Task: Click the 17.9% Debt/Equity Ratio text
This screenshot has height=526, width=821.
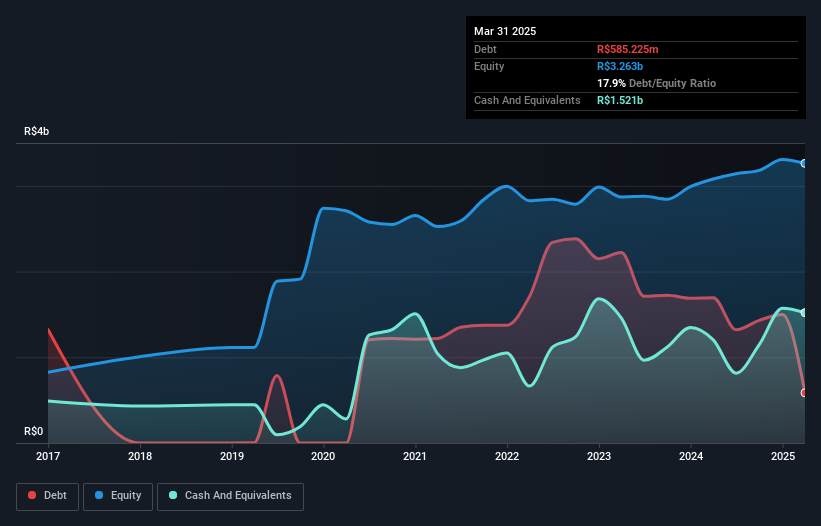Action: pos(656,83)
